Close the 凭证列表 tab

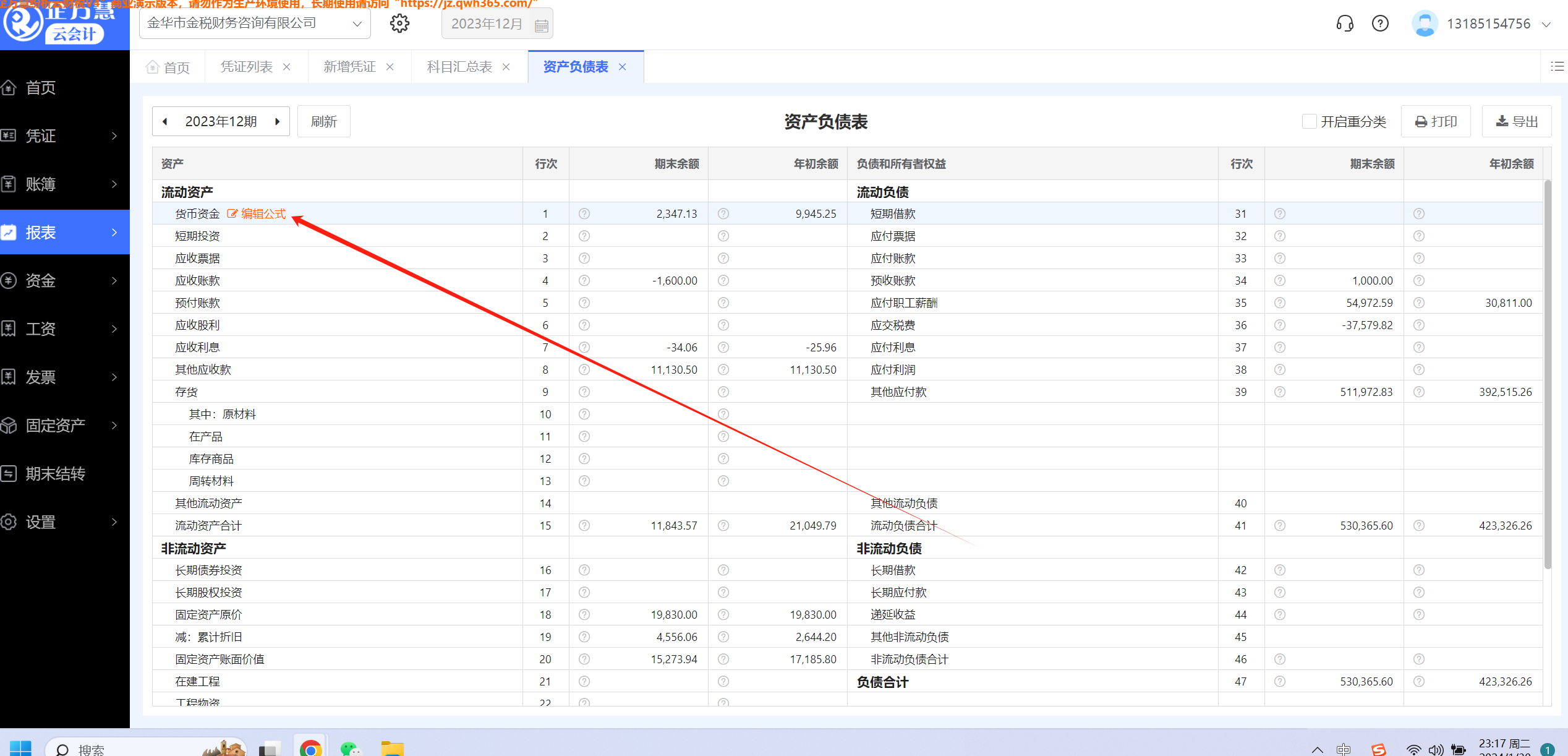[x=287, y=67]
